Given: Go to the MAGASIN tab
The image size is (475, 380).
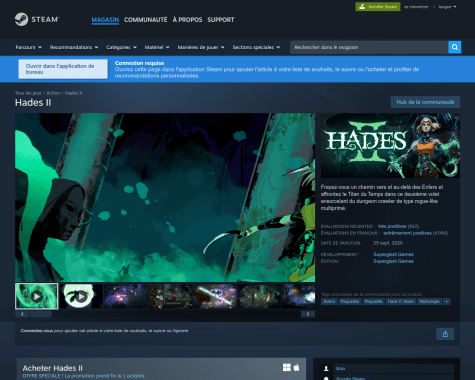Looking at the screenshot, I should point(105,20).
